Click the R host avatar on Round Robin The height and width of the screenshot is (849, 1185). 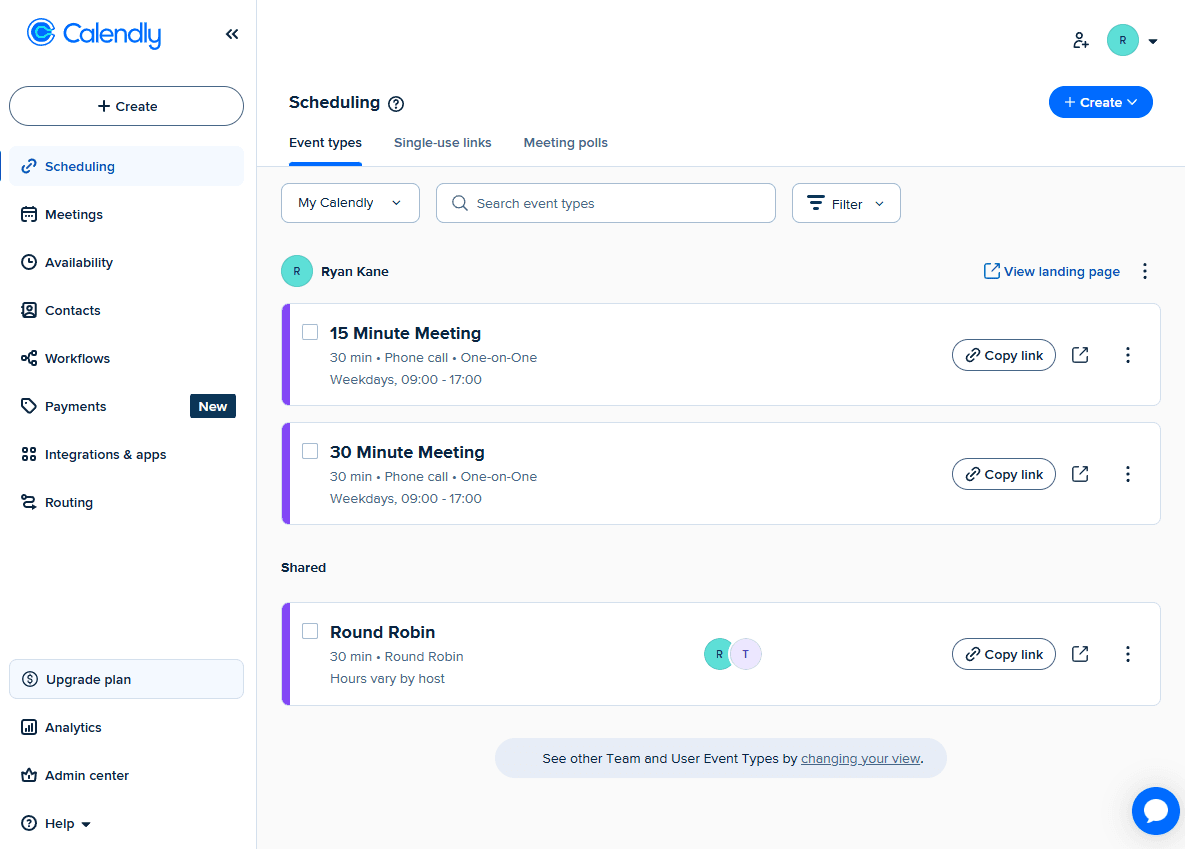coord(718,654)
